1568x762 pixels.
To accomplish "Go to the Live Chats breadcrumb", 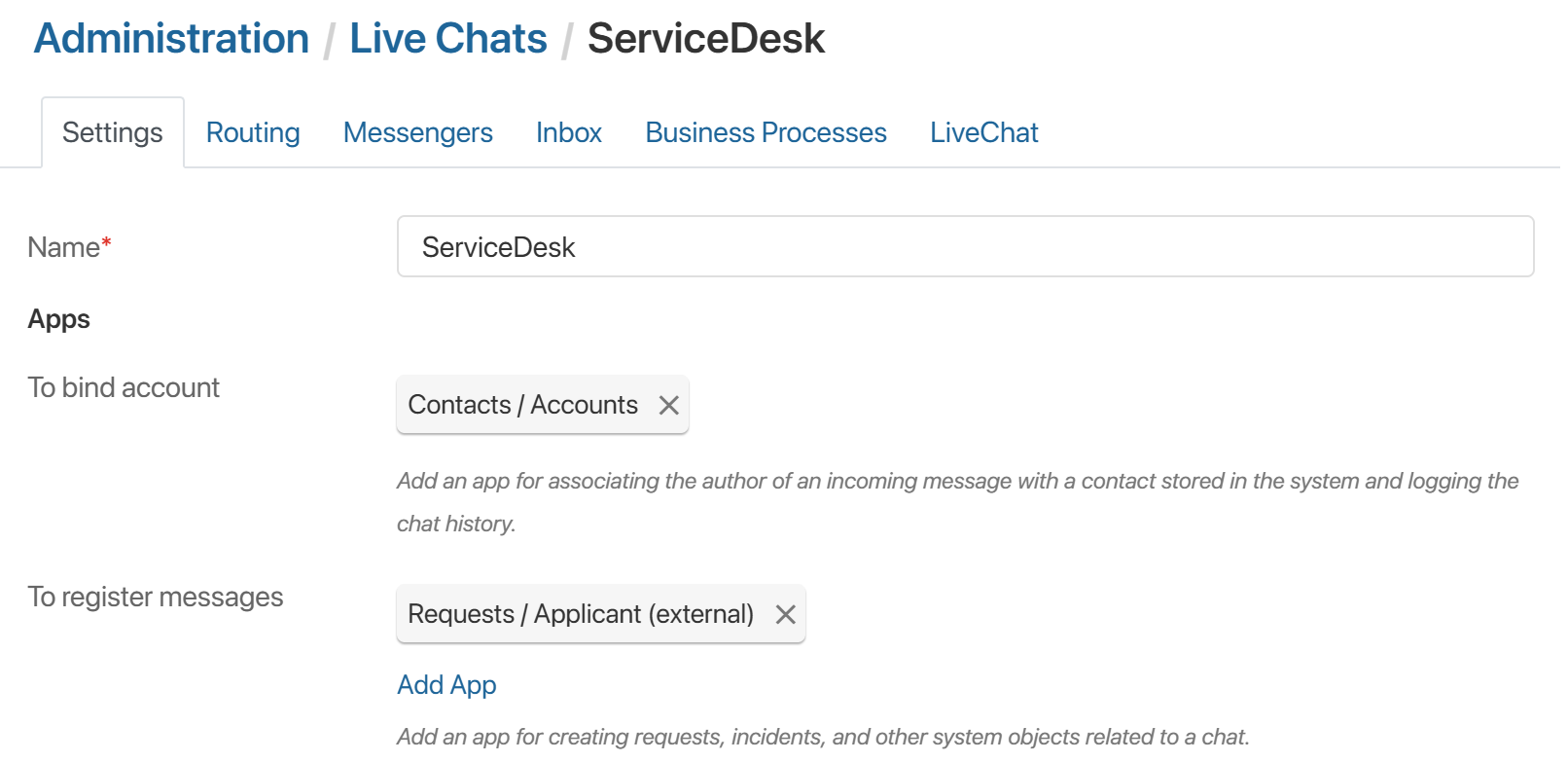I will tap(448, 39).
